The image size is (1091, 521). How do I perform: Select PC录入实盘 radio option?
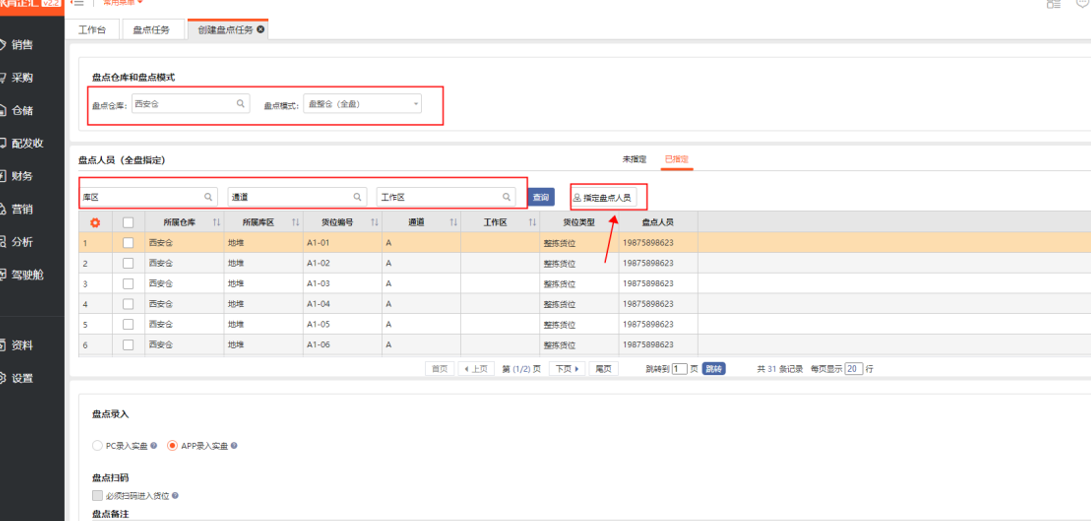click(97, 446)
